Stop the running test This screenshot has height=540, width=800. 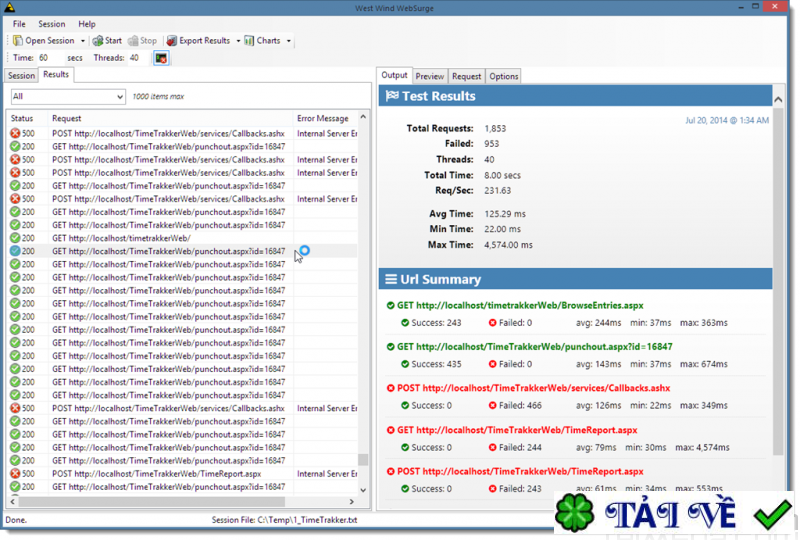[142, 40]
